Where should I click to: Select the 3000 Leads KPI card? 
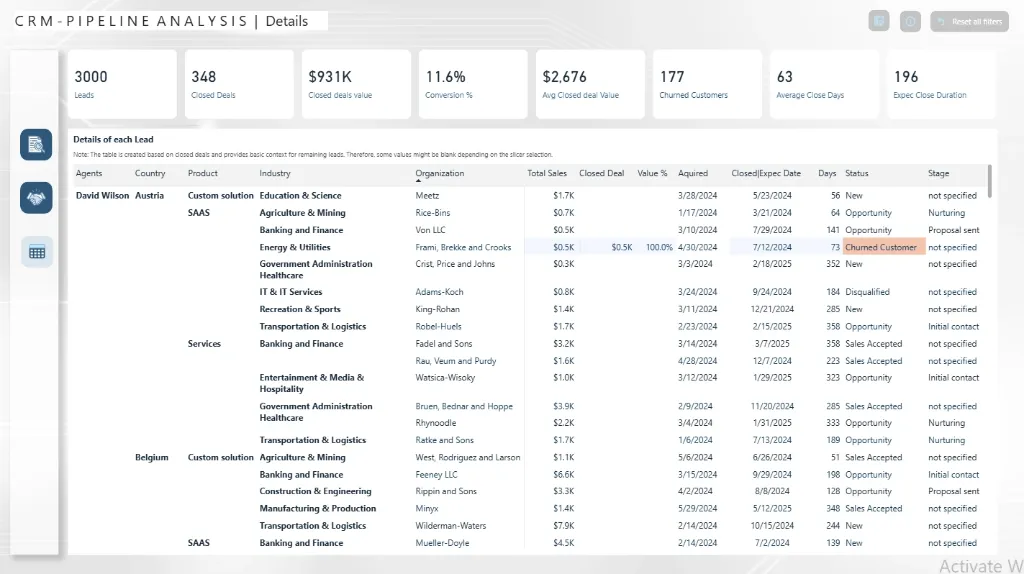122,84
